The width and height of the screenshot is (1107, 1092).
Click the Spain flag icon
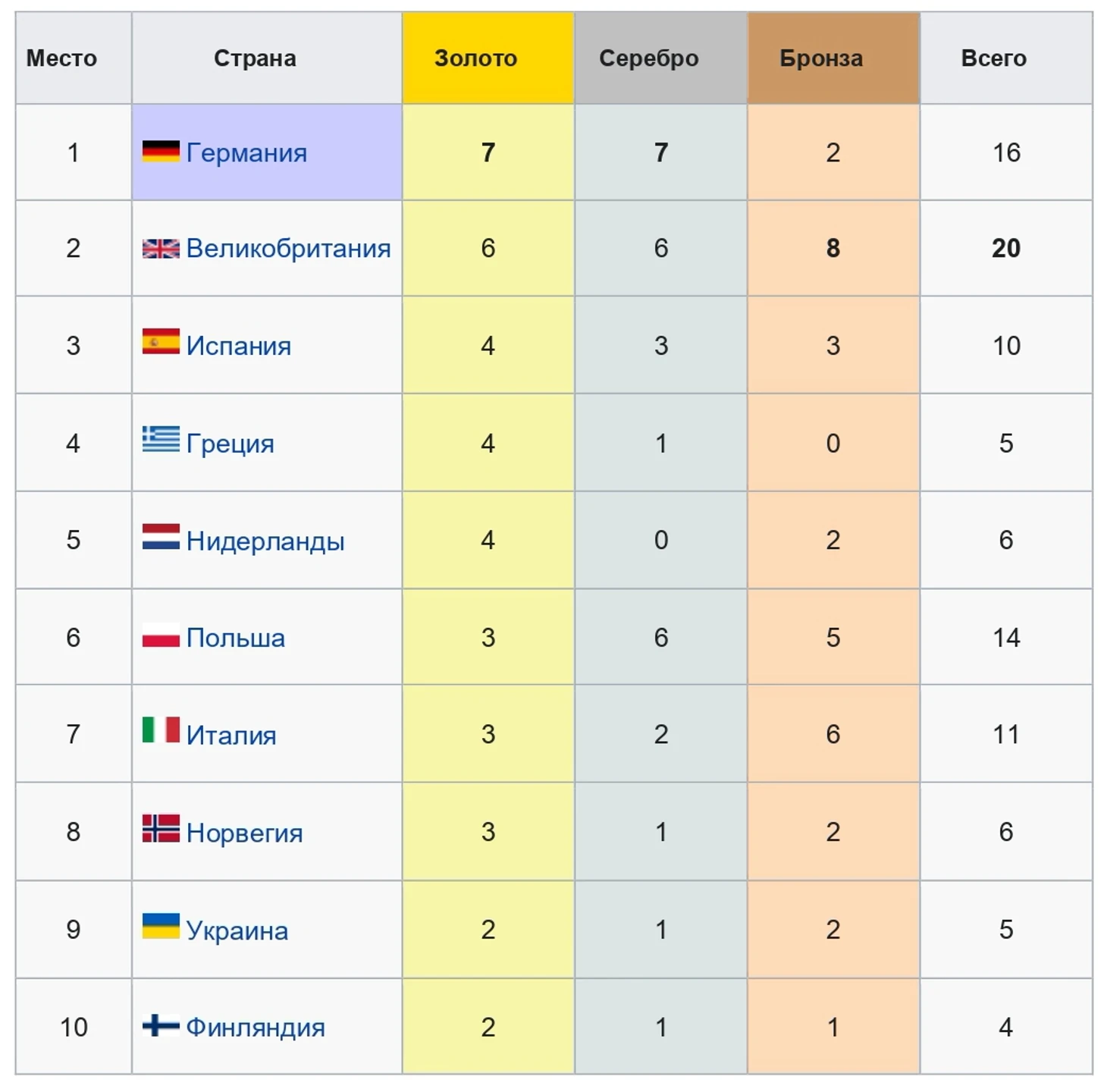click(x=161, y=342)
